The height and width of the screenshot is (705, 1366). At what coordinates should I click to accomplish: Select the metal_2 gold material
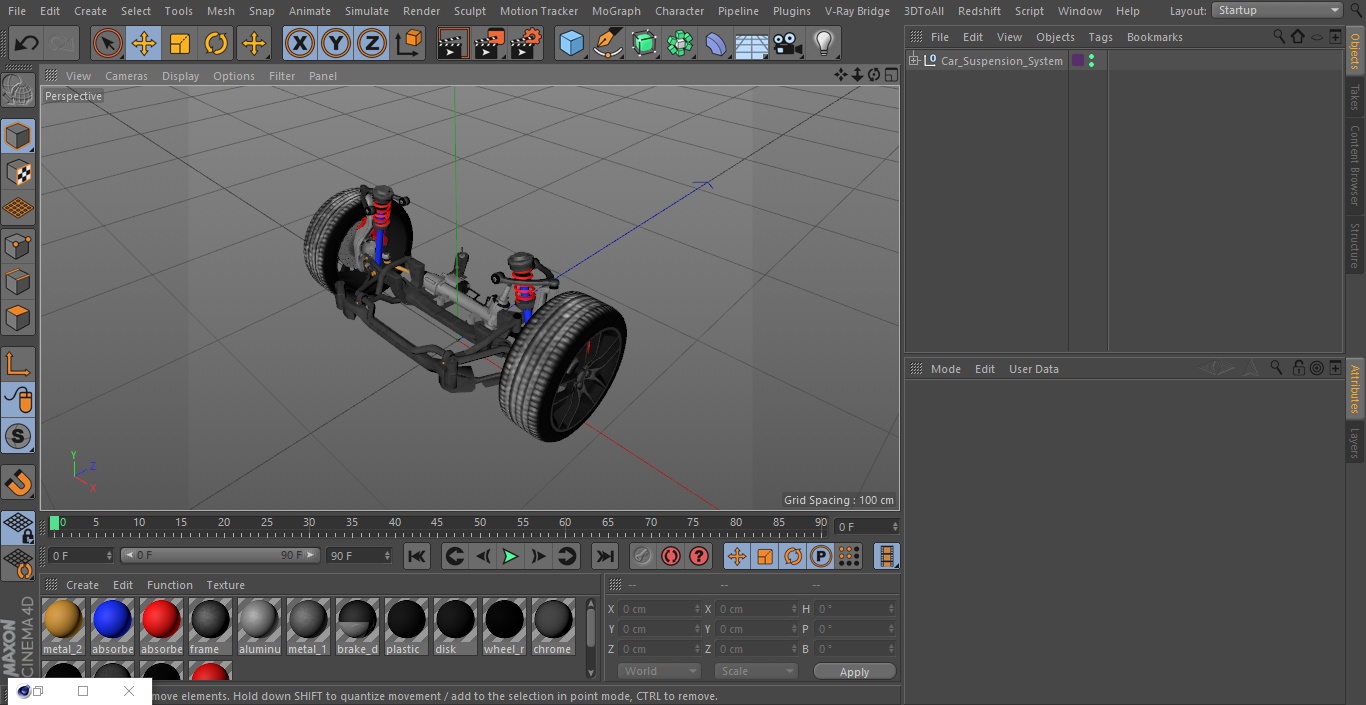[63, 627]
